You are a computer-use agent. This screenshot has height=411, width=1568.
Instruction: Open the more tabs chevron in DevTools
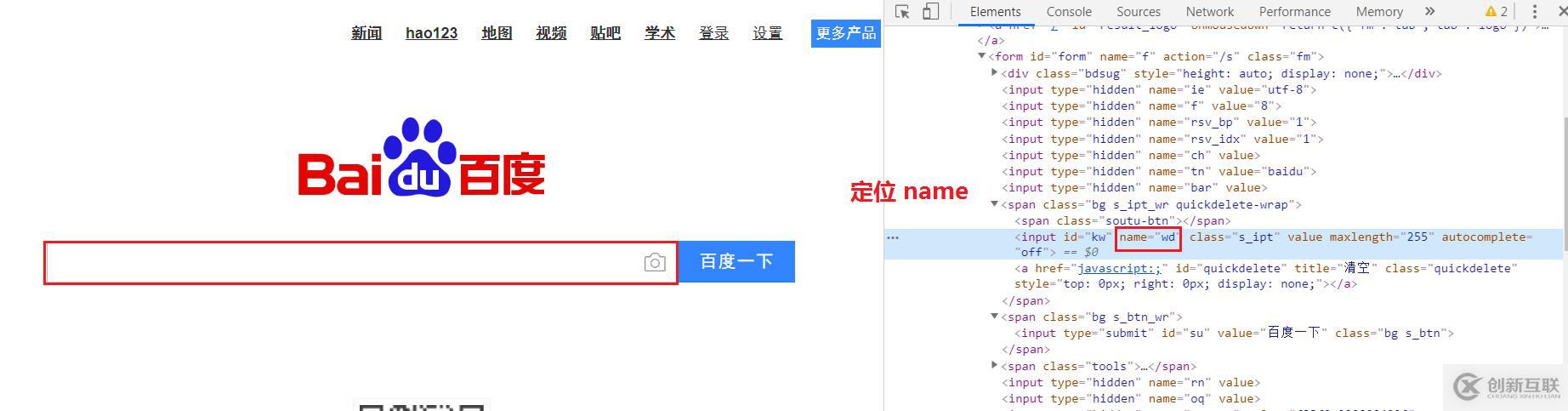[x=1429, y=11]
